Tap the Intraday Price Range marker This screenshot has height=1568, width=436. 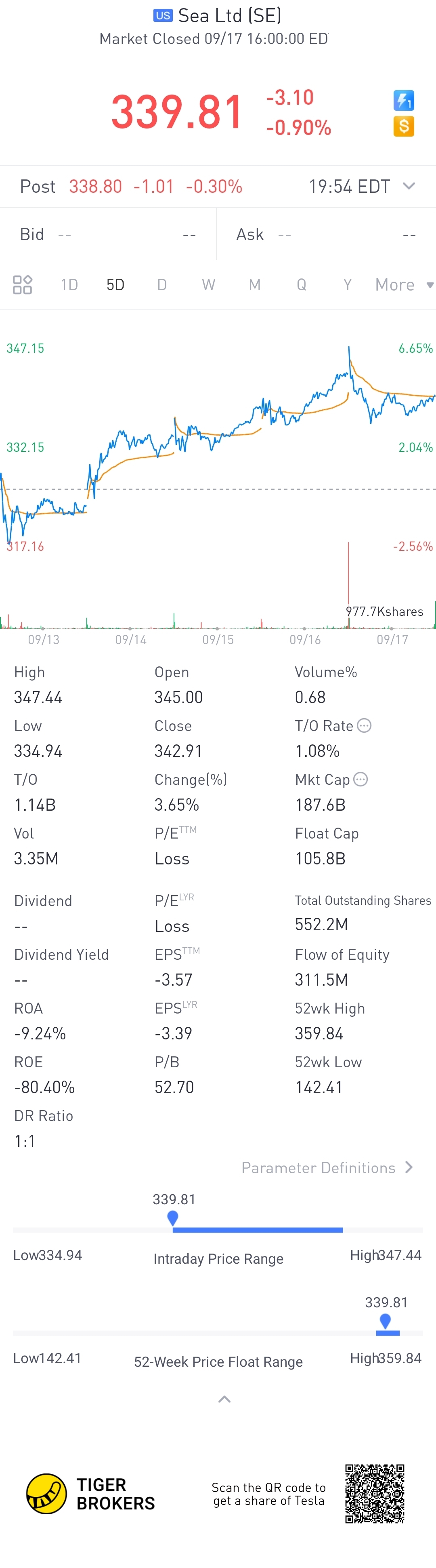(x=173, y=1217)
